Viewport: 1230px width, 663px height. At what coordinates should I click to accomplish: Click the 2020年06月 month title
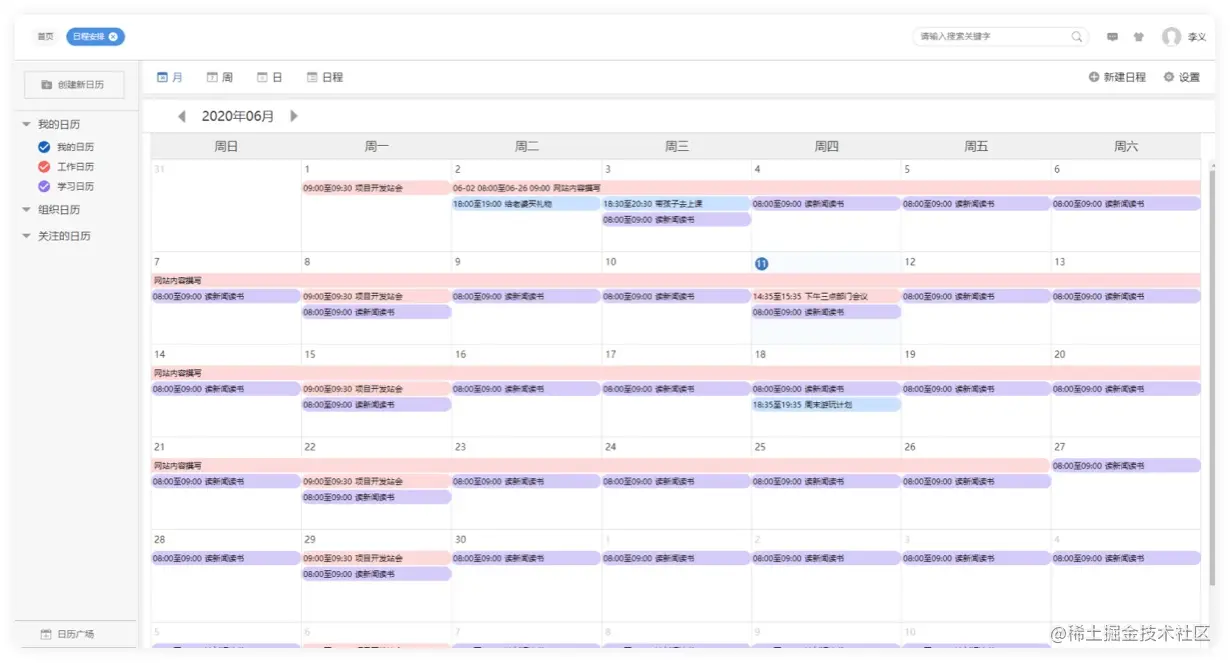click(x=238, y=116)
